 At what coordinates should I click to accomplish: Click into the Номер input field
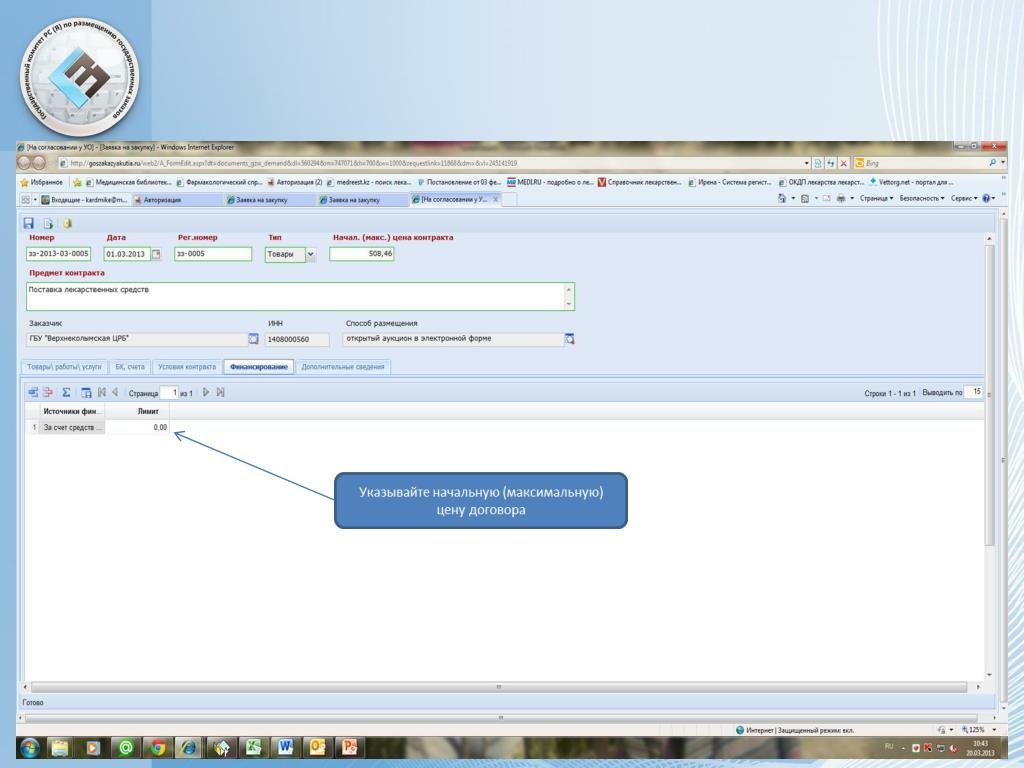coord(58,254)
